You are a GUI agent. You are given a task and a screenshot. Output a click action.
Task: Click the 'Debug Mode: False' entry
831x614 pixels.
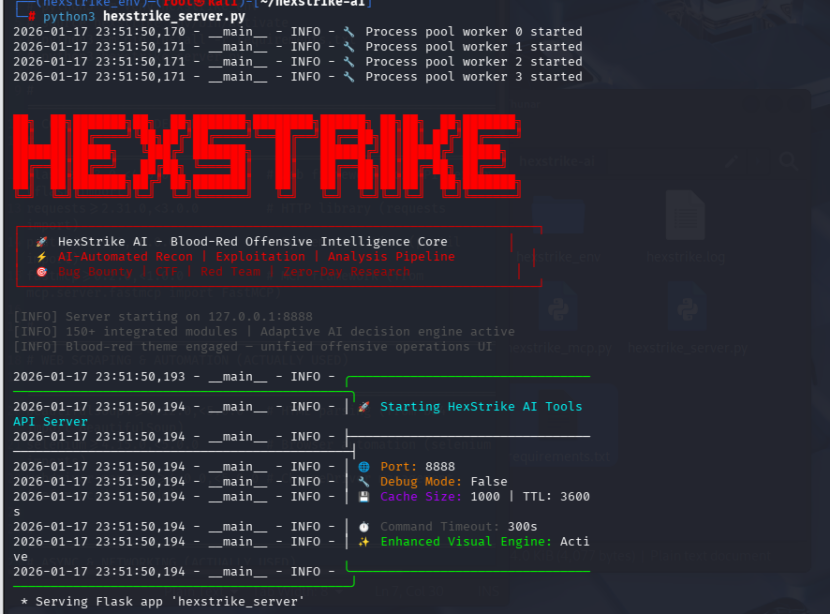coord(444,482)
